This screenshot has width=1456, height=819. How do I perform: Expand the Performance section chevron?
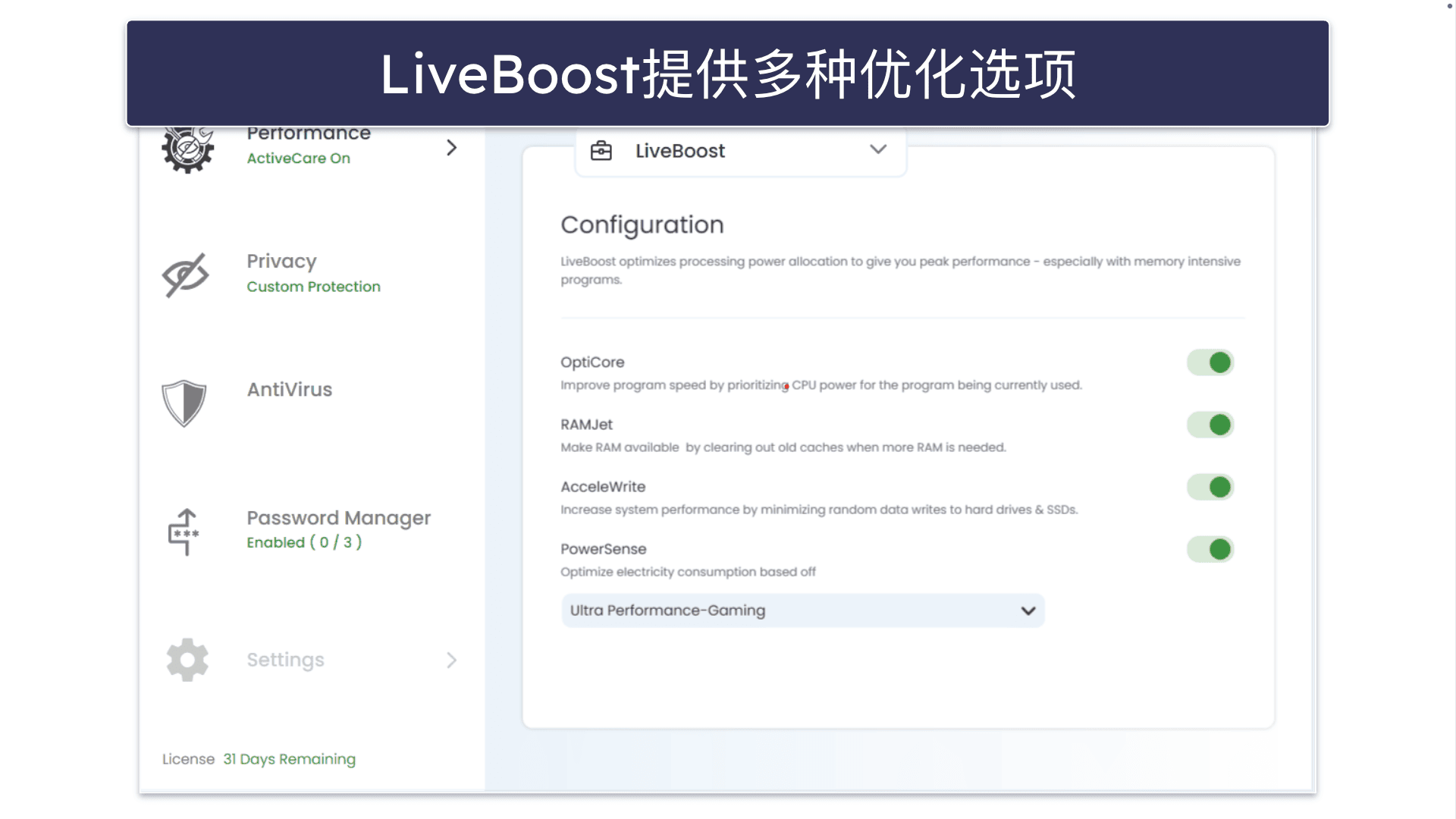click(x=452, y=147)
